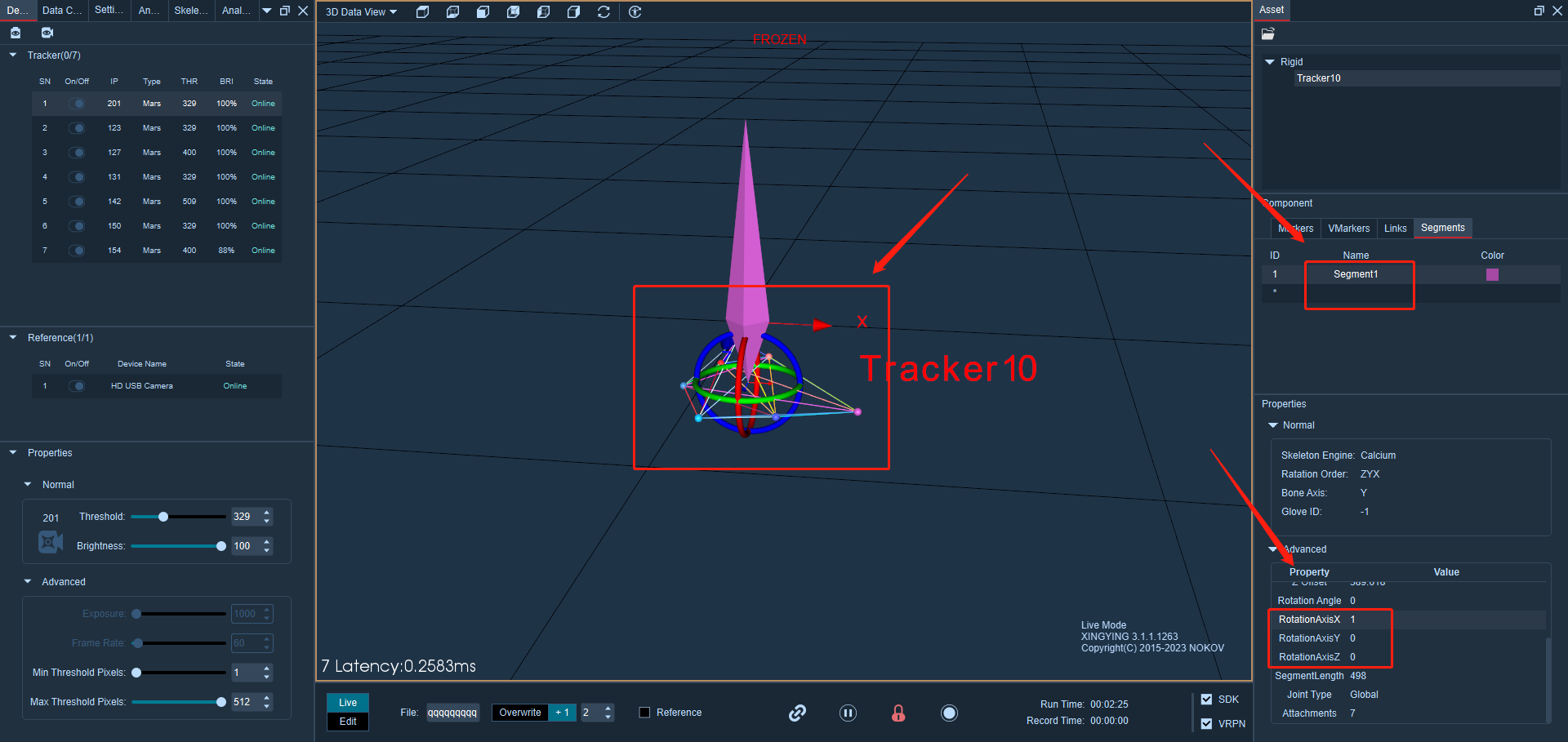Image resolution: width=1568 pixels, height=742 pixels.
Task: Toggle the HD USB Camera reference switch
Action: click(77, 386)
